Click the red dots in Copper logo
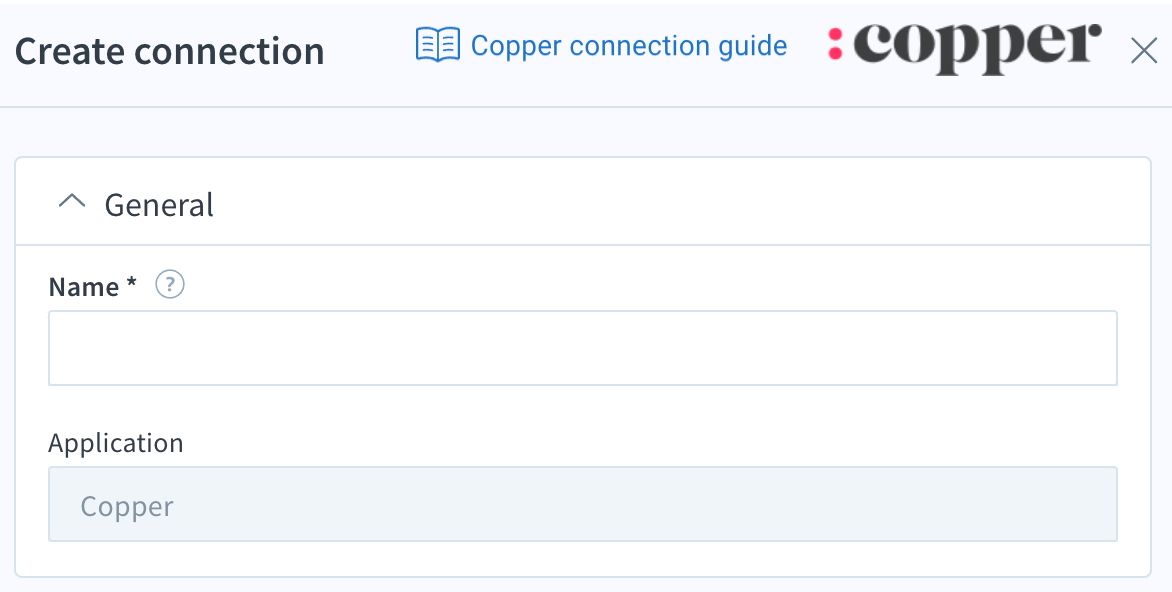1172x592 pixels. [836, 44]
